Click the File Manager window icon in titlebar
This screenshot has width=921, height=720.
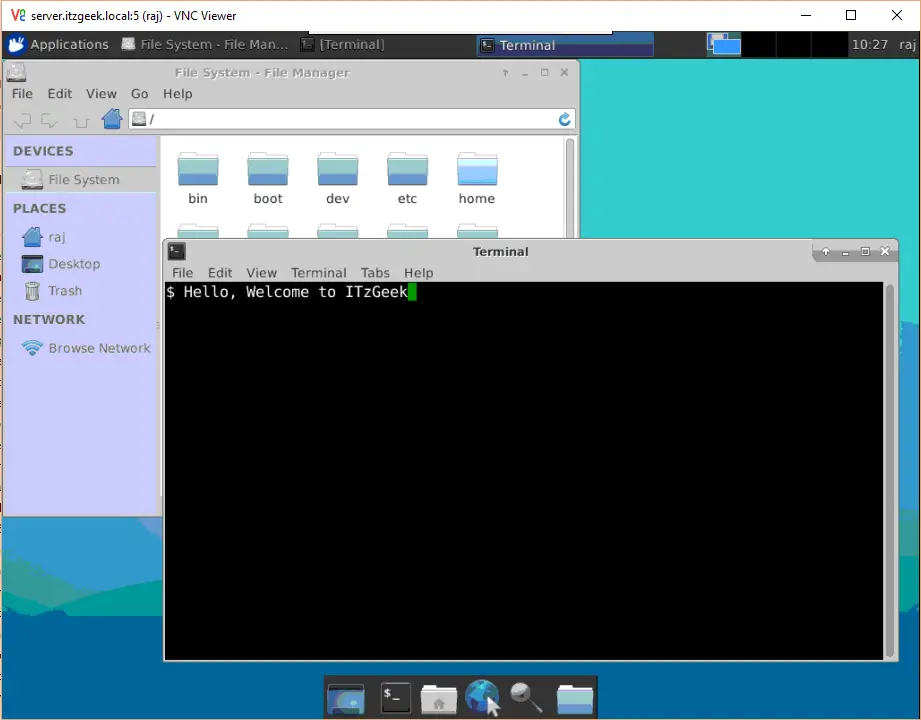pos(16,73)
